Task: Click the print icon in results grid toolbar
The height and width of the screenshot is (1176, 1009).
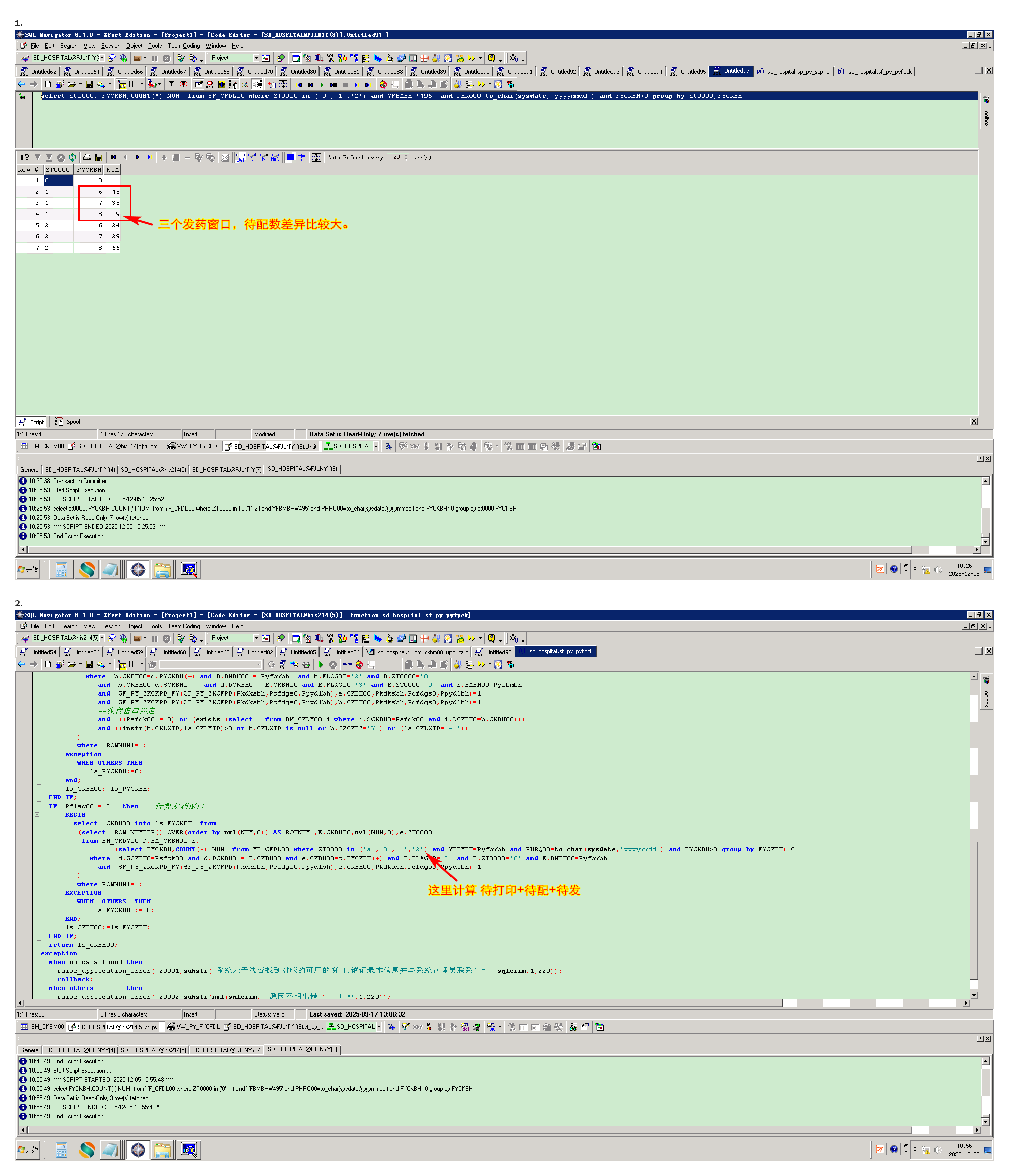Action: [x=87, y=158]
